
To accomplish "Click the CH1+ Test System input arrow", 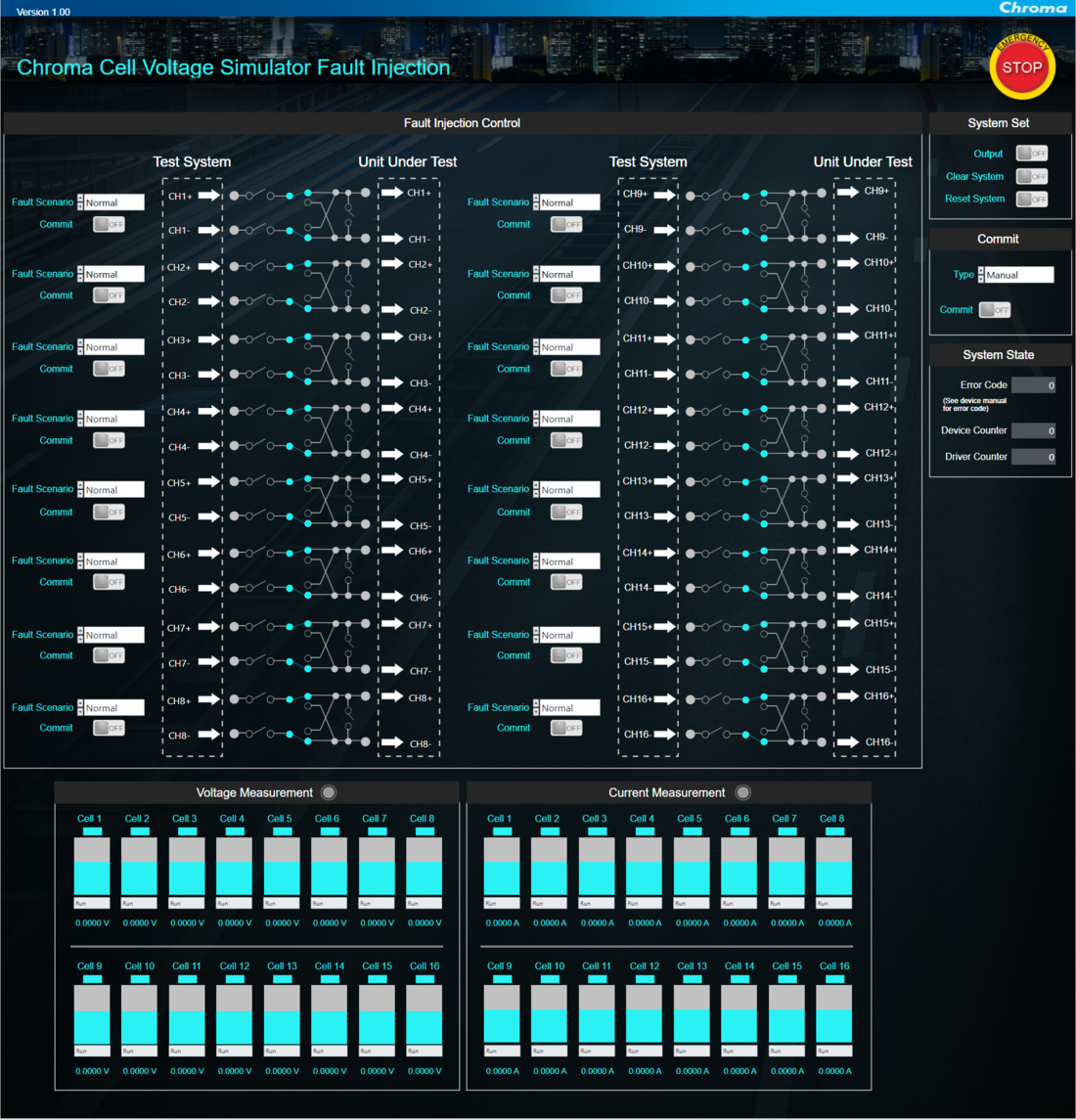I will [209, 196].
